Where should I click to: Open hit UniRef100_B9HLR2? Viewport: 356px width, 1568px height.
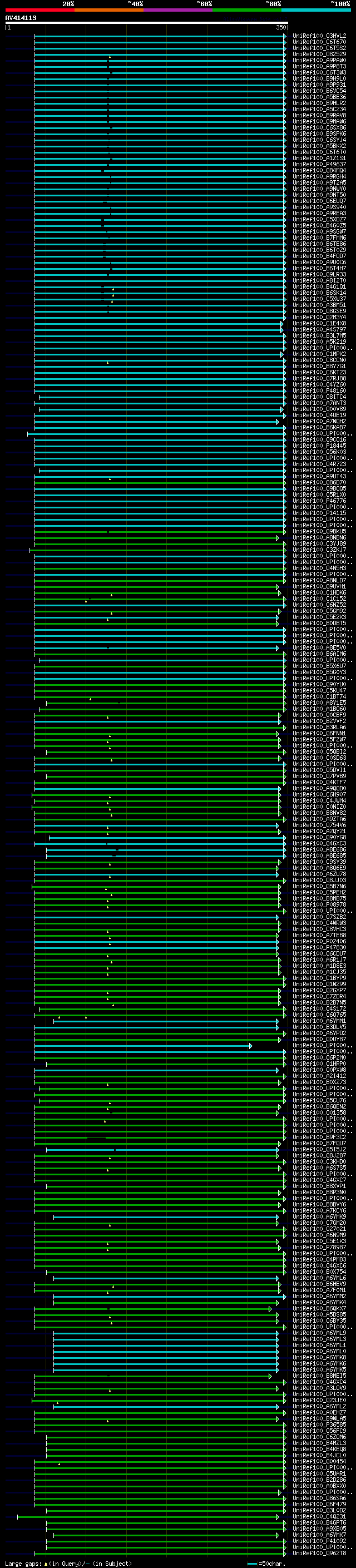tap(319, 103)
